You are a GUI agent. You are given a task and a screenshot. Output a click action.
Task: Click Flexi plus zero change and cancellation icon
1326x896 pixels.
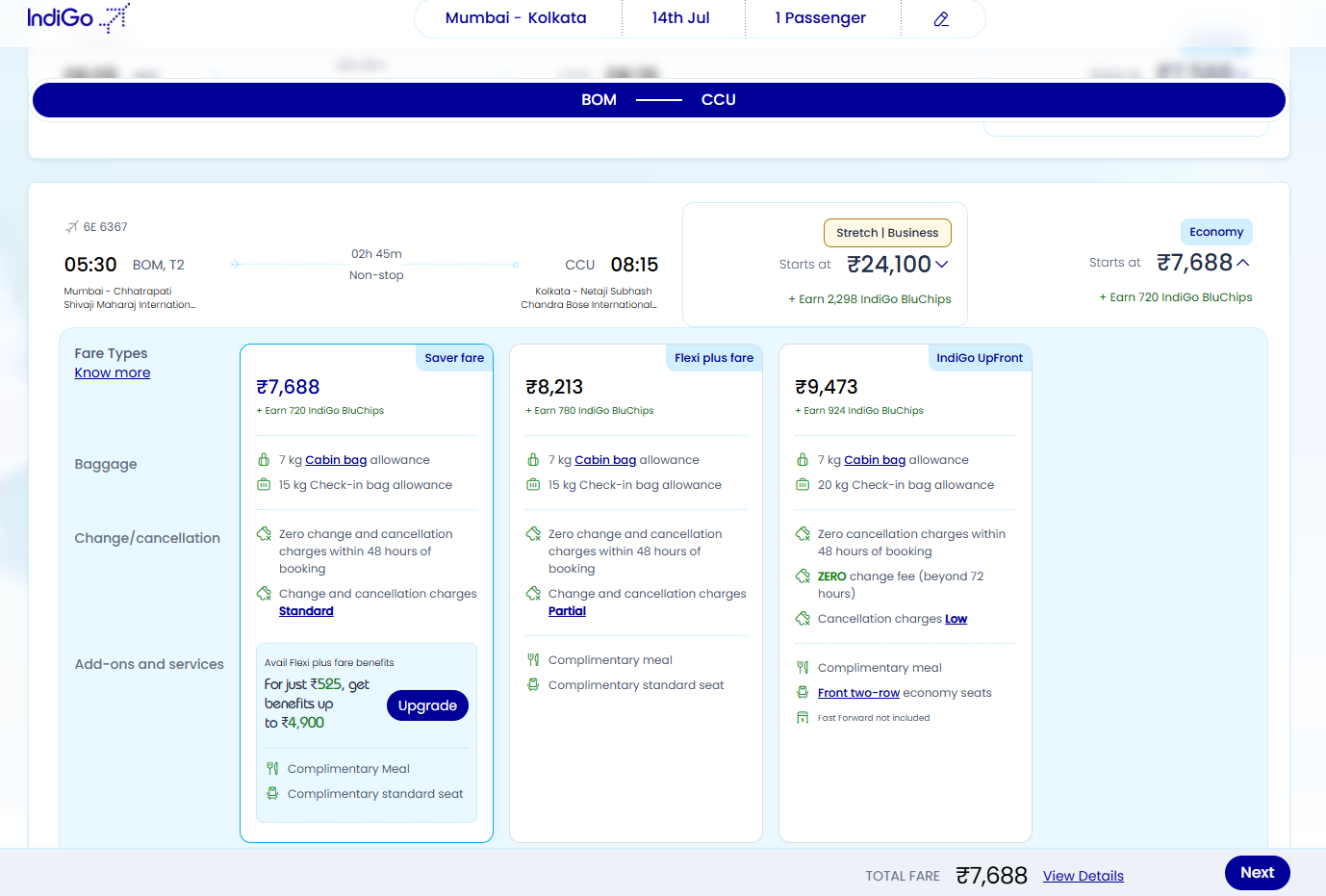click(533, 534)
